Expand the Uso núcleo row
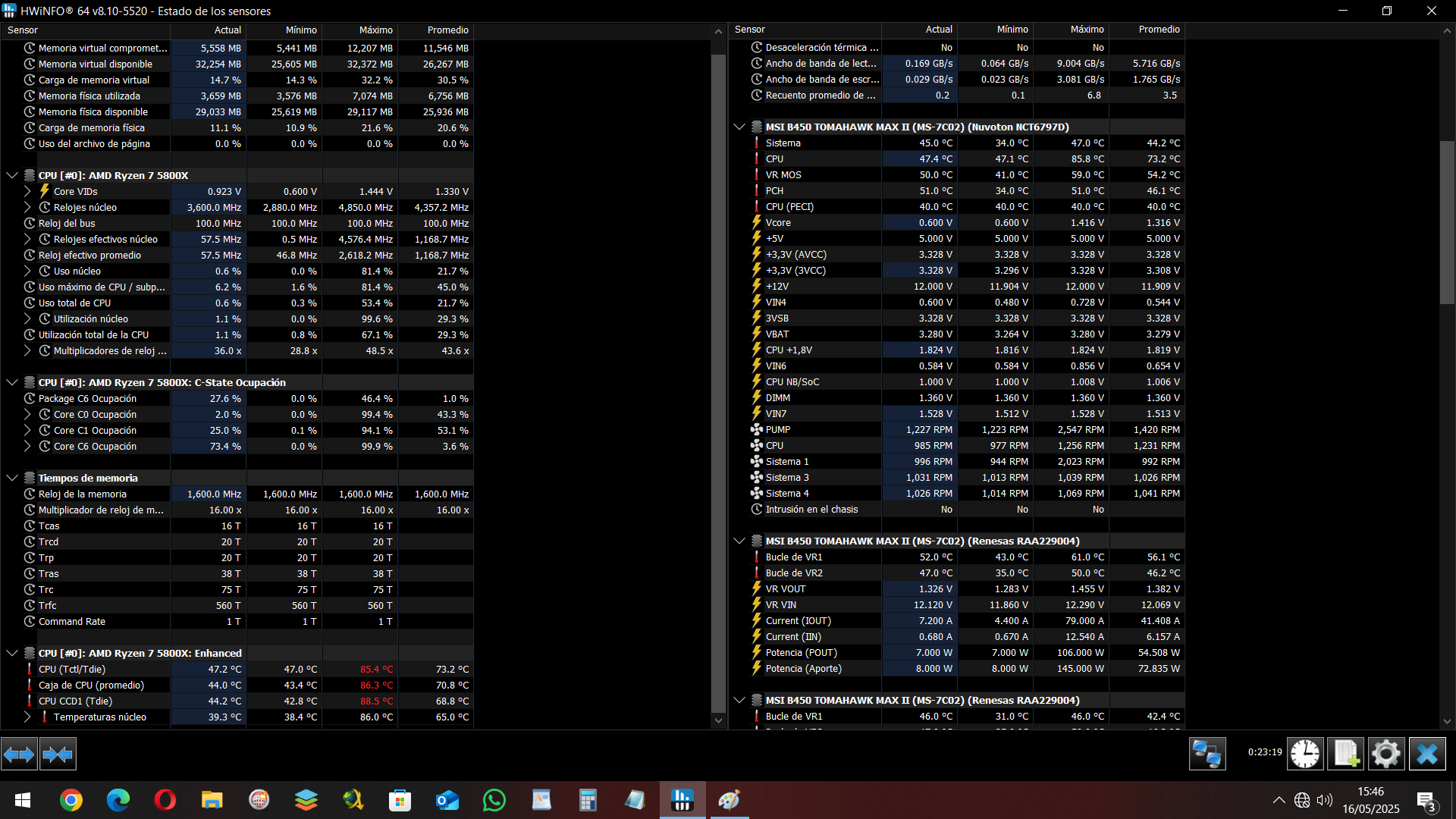This screenshot has height=819, width=1456. coord(27,271)
